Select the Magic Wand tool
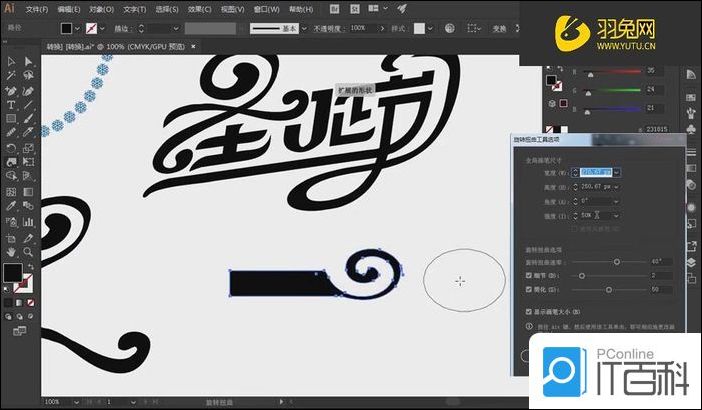 click(10, 76)
